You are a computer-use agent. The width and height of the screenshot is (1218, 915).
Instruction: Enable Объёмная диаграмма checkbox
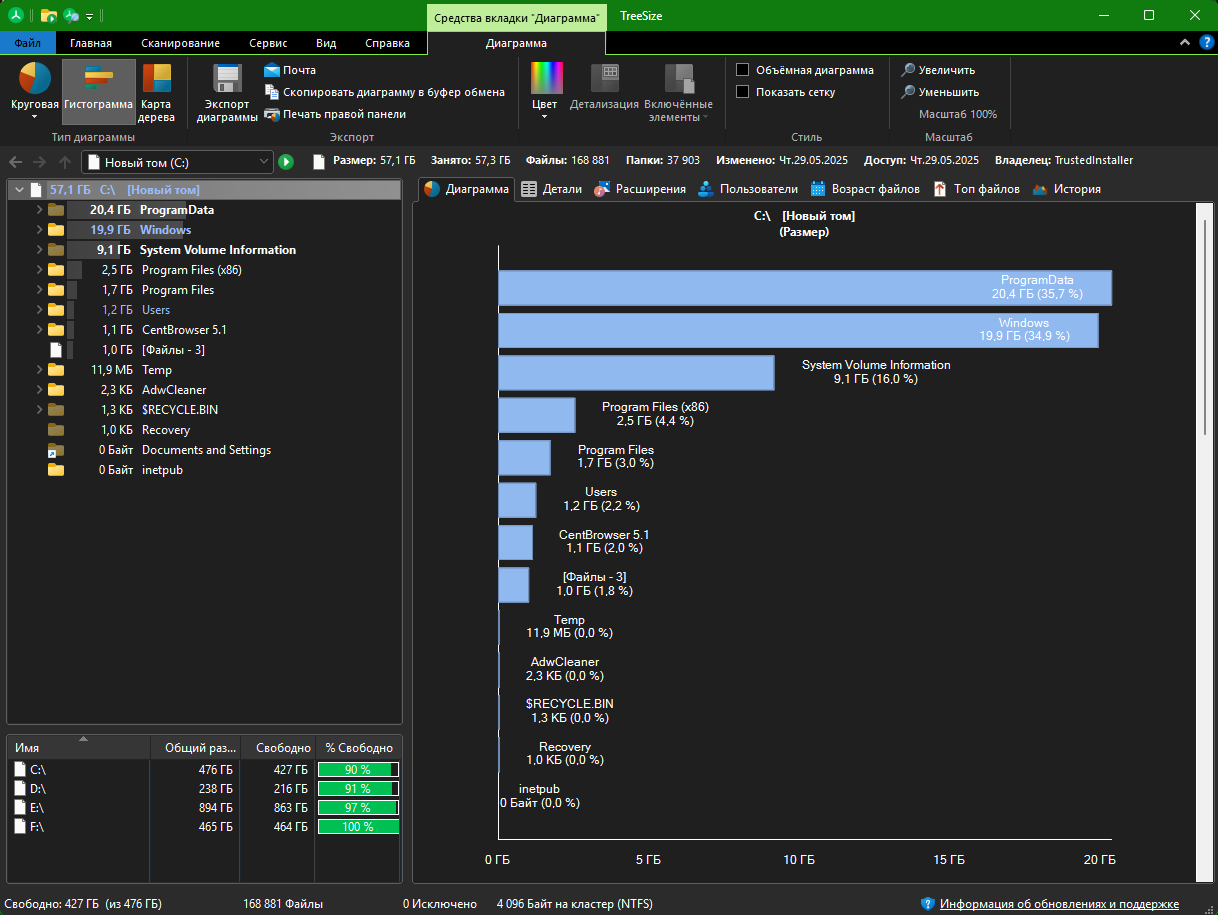pyautogui.click(x=742, y=70)
